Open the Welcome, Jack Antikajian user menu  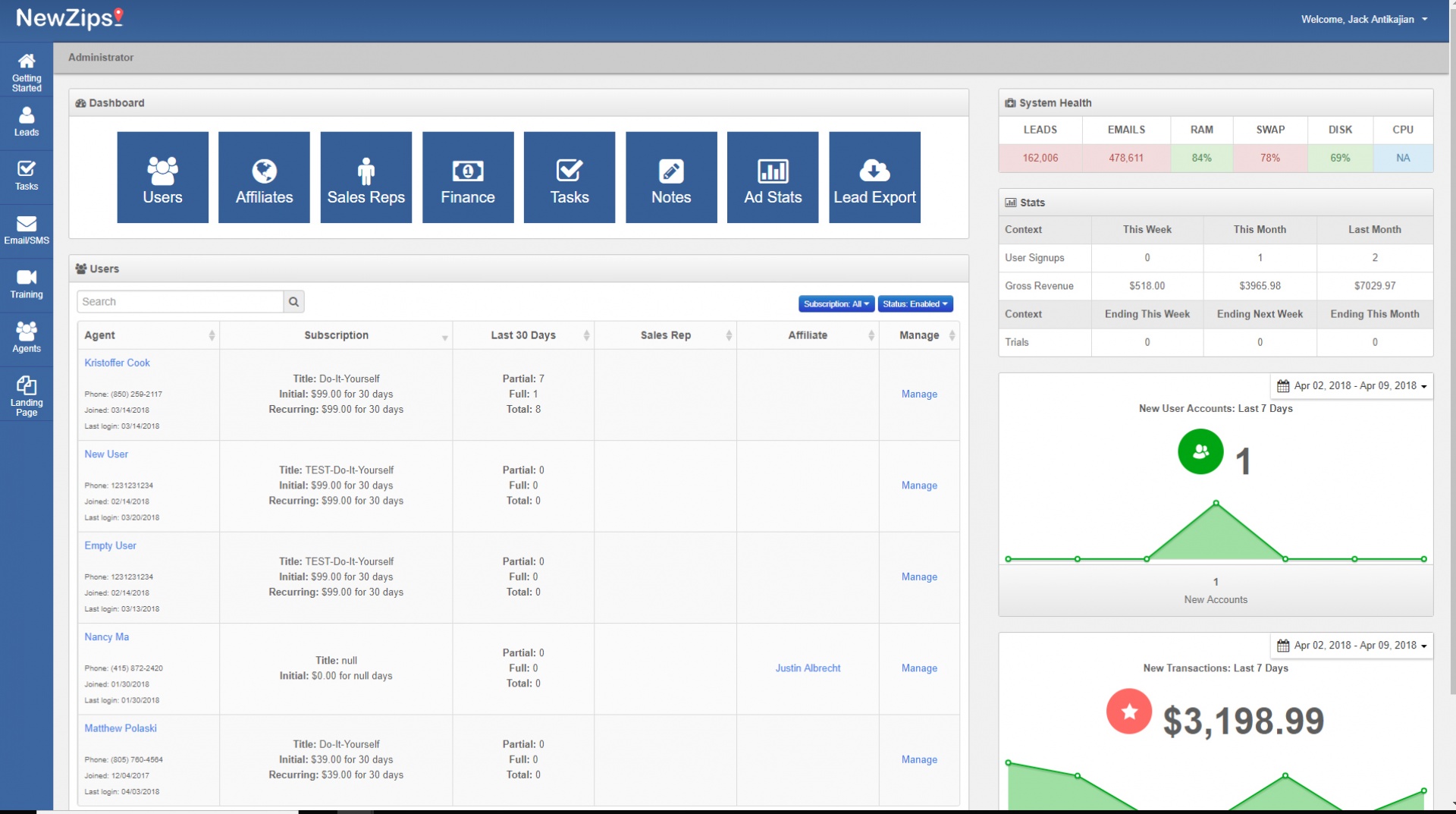(1363, 20)
